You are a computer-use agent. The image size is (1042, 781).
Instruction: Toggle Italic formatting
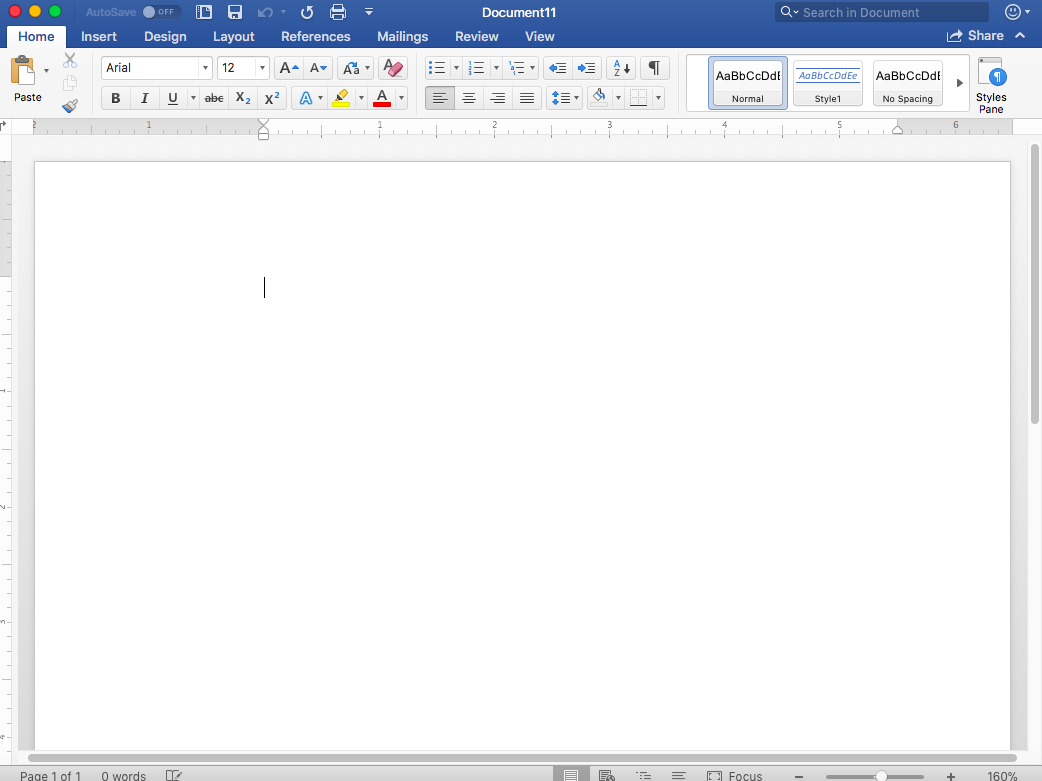144,98
